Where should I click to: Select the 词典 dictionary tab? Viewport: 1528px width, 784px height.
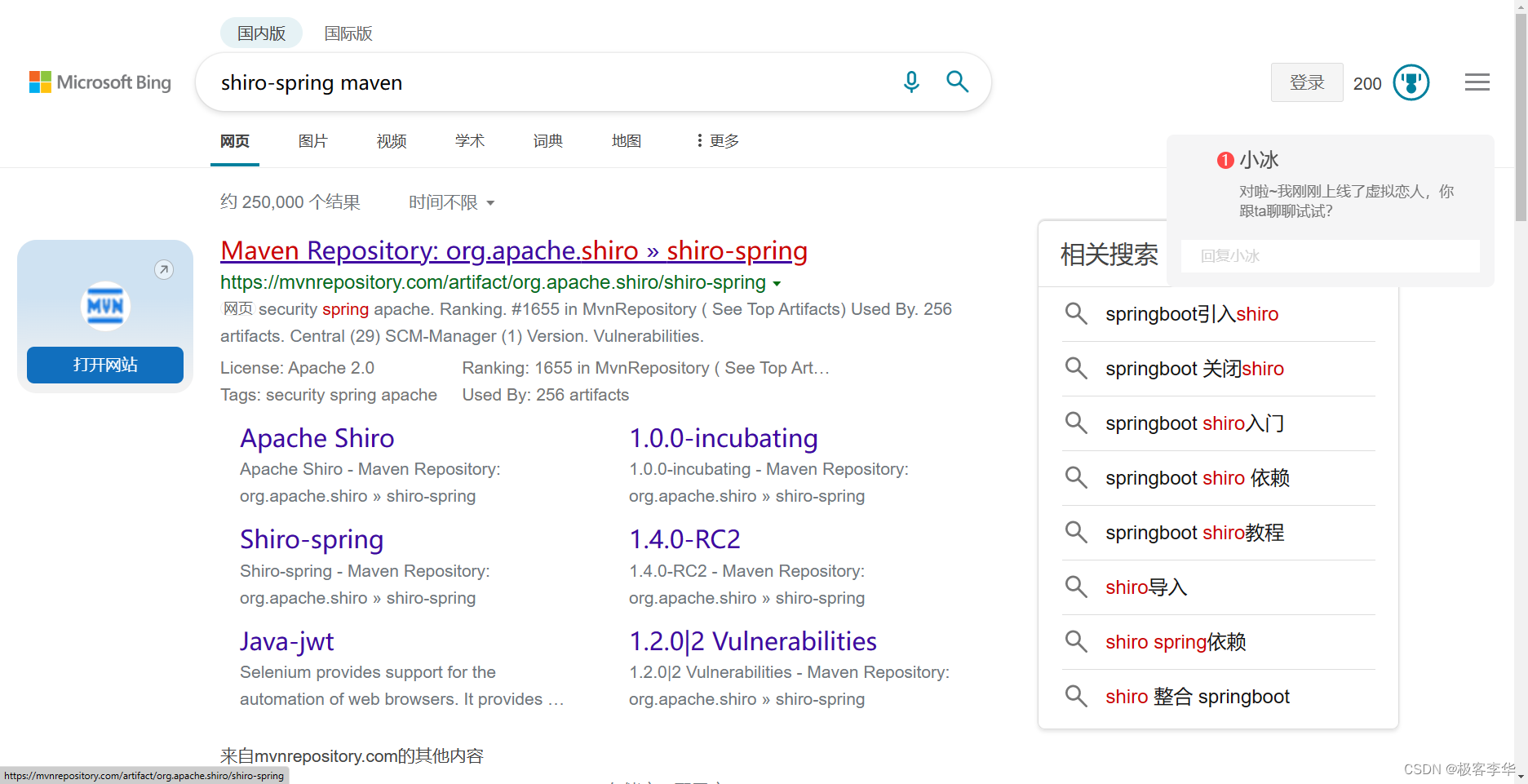[548, 140]
